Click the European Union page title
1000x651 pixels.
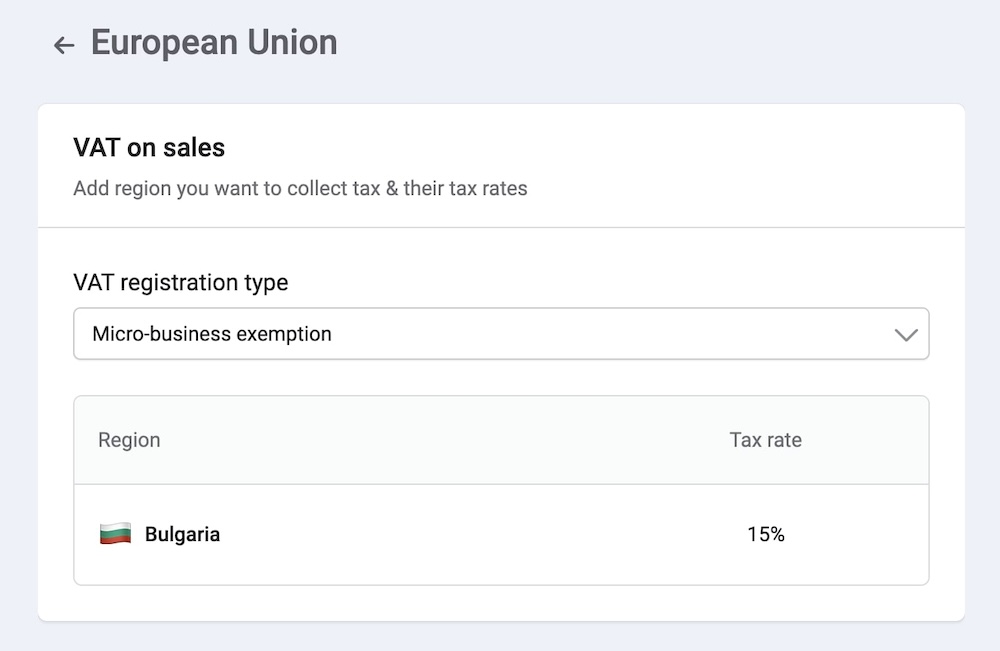tap(214, 43)
